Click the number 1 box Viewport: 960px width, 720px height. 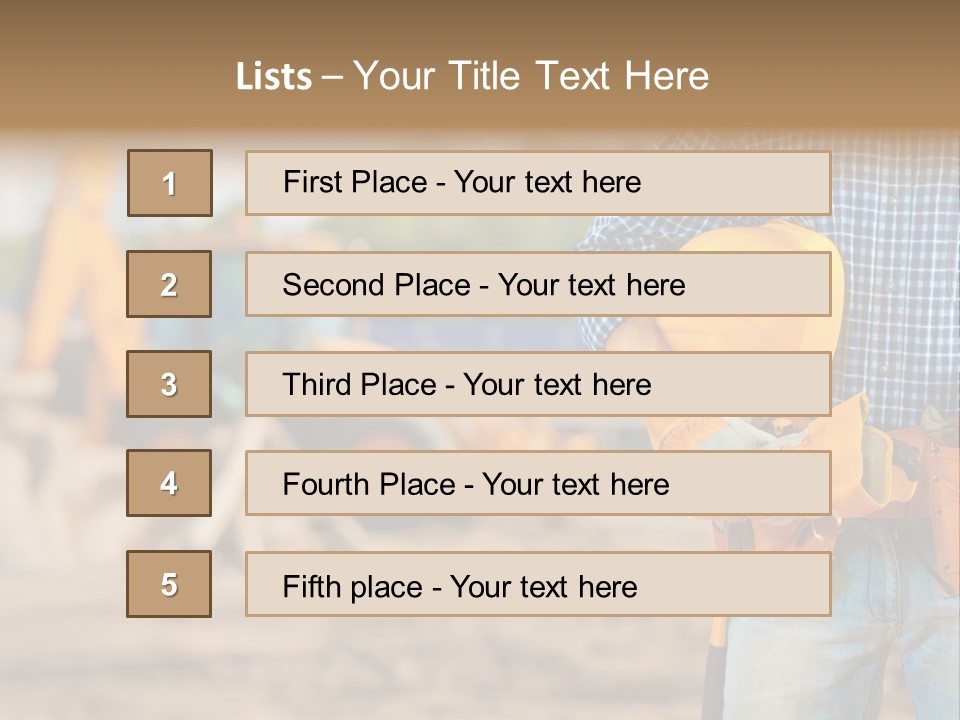point(170,183)
